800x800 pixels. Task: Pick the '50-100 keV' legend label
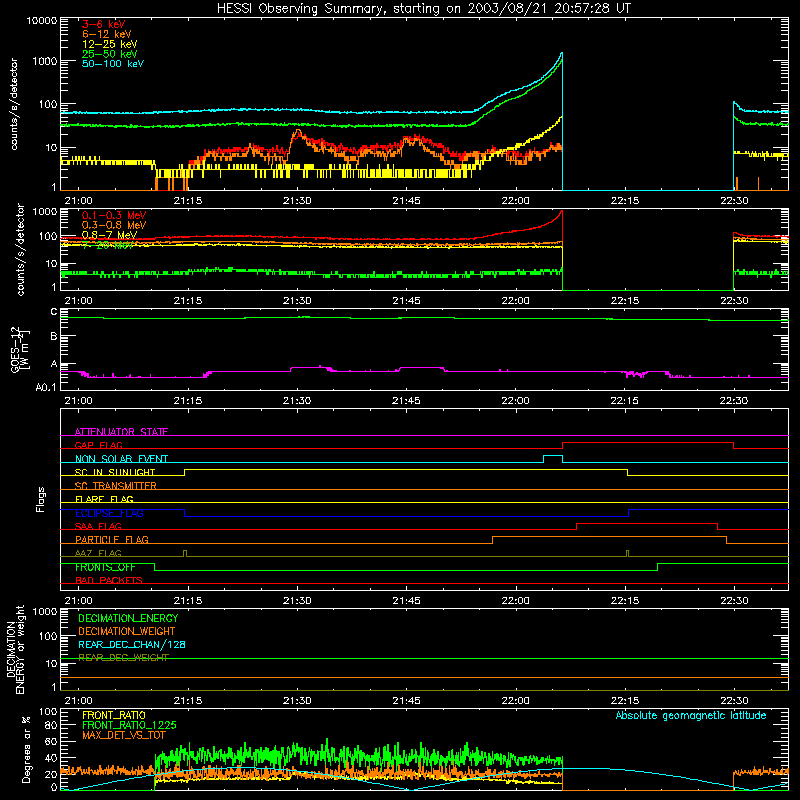pyautogui.click(x=113, y=64)
